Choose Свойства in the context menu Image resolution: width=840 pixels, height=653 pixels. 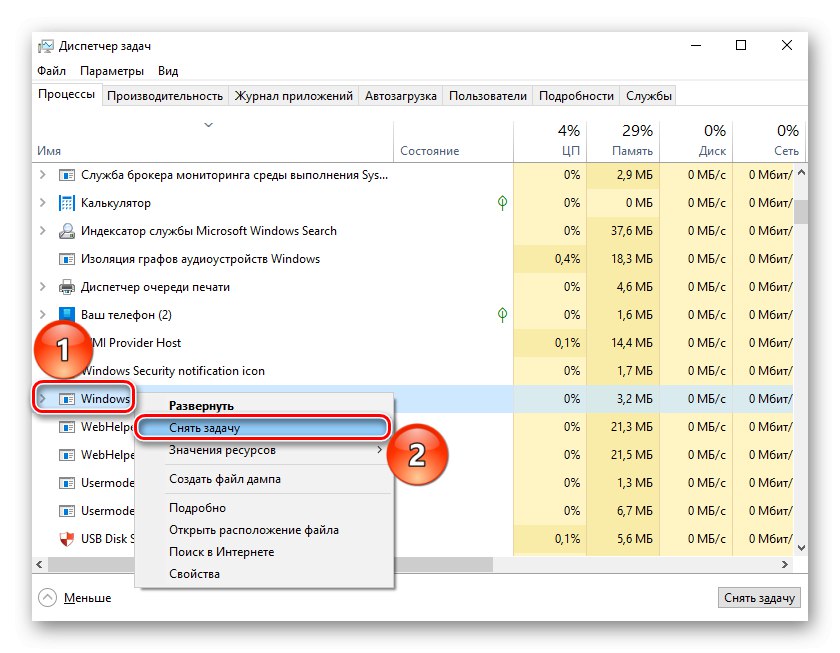[x=264, y=574]
